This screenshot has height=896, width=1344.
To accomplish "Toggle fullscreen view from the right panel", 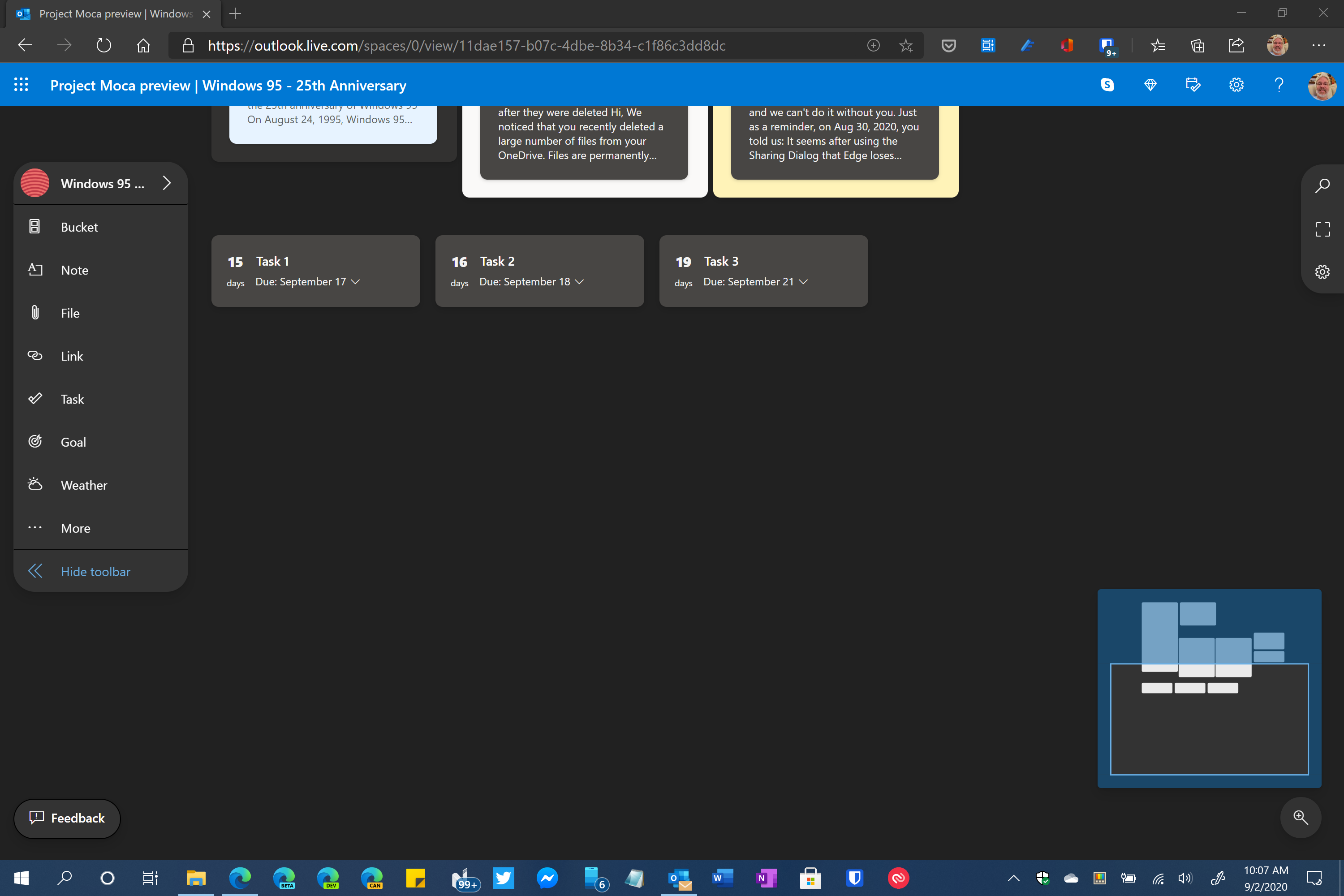I will click(1322, 228).
